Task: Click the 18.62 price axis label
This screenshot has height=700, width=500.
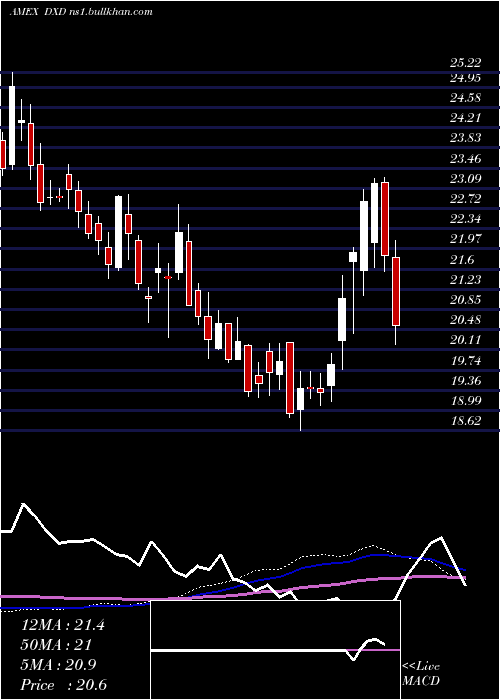Action: coord(465,421)
